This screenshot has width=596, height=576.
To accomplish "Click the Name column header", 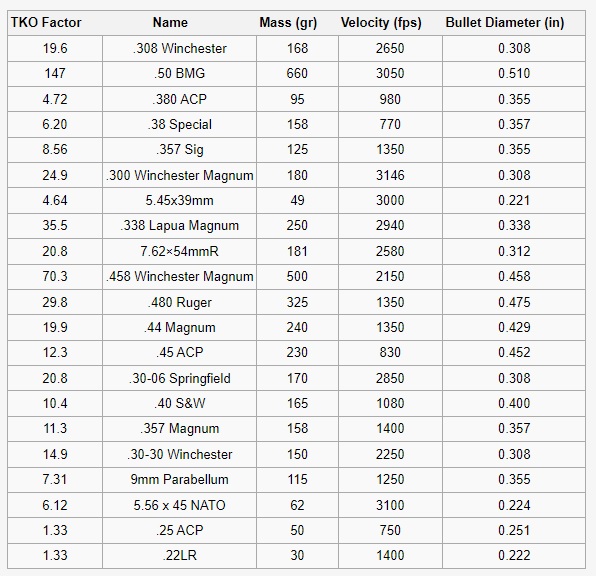I will [170, 22].
